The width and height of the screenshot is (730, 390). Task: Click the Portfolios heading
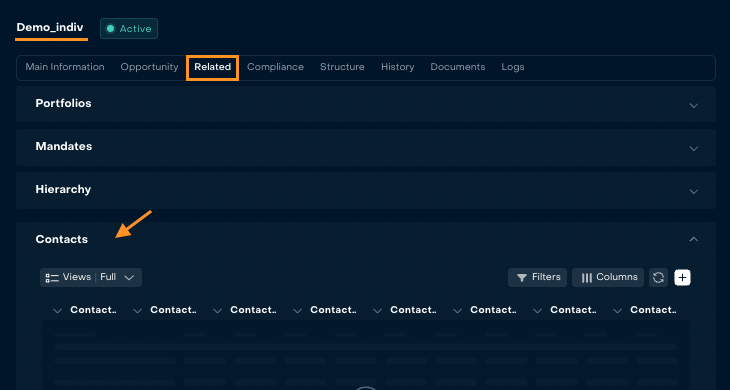point(63,103)
